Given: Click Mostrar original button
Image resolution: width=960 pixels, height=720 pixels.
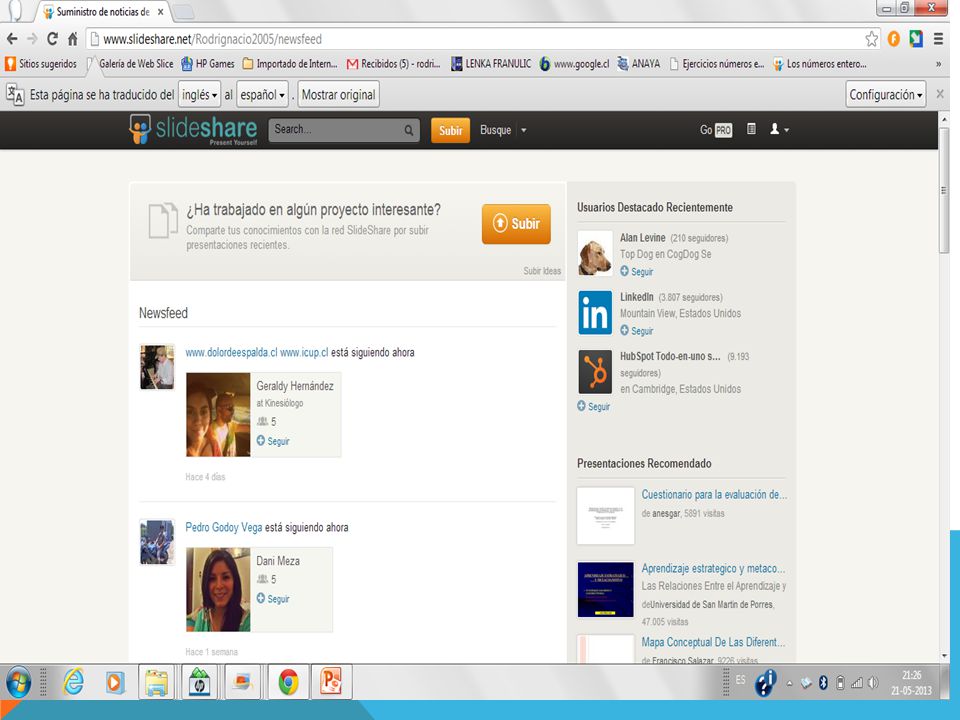Looking at the screenshot, I should [x=339, y=95].
